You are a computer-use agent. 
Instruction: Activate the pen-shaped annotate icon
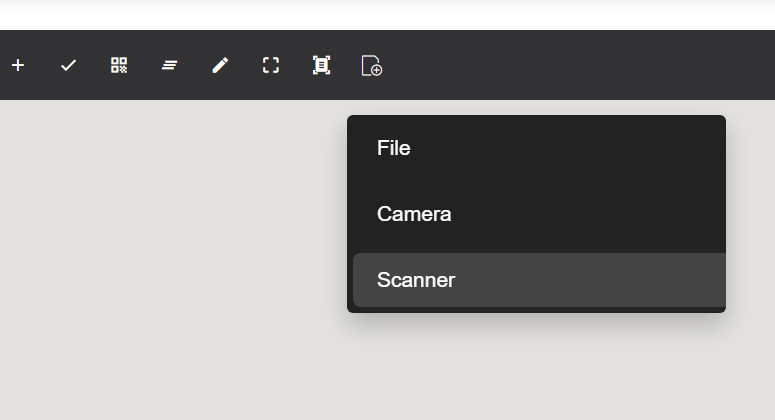[x=220, y=65]
